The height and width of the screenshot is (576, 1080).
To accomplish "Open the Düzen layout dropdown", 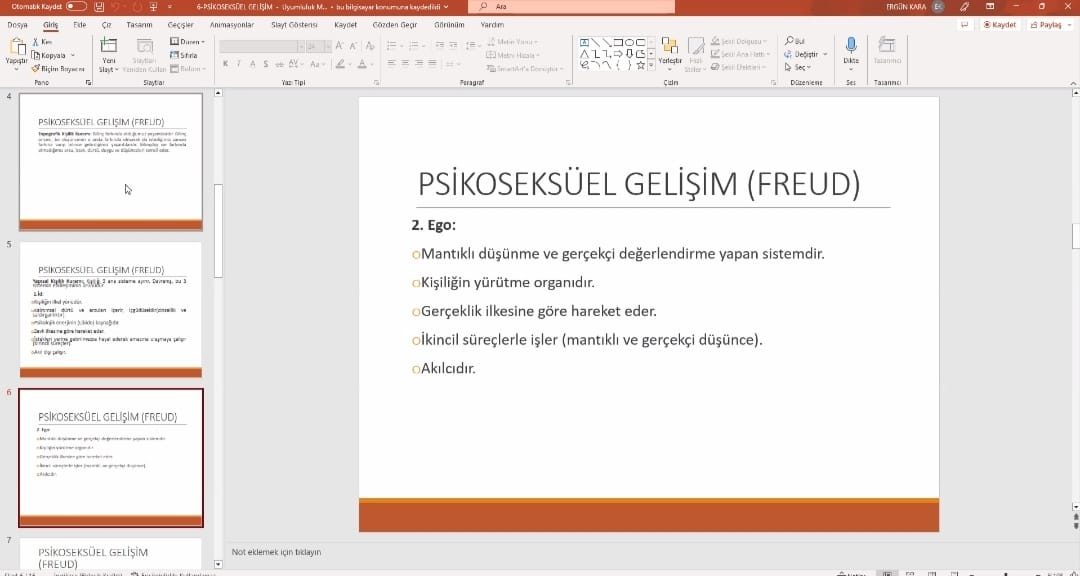I will pos(187,42).
